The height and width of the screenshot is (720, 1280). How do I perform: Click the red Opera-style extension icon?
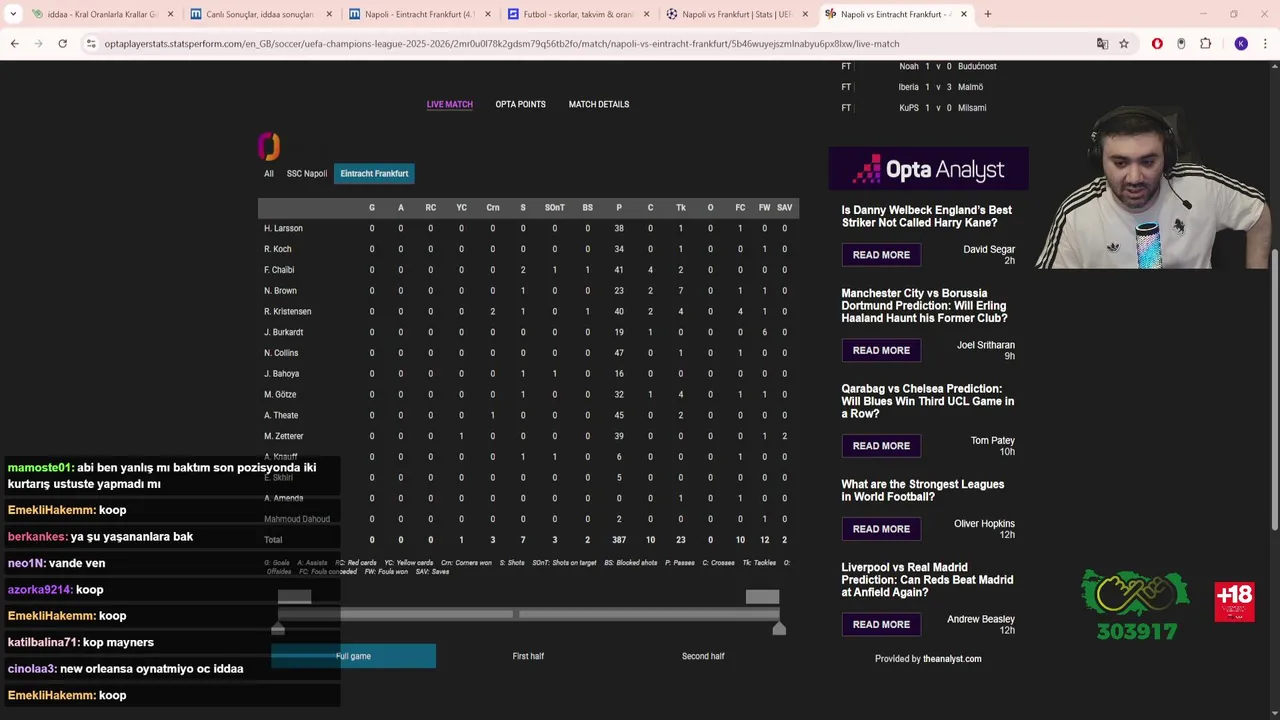[1157, 44]
